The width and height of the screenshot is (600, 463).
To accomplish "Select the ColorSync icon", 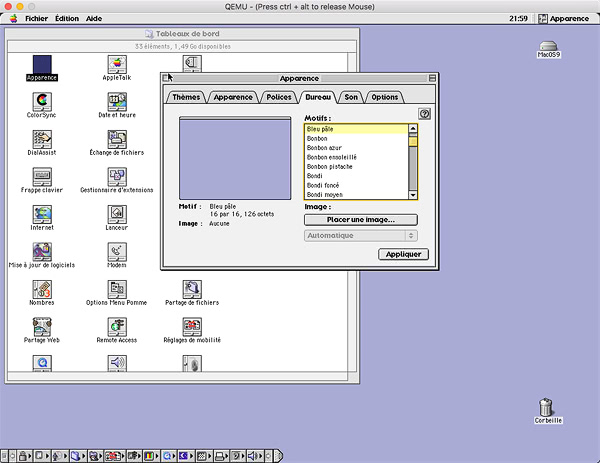I will (42, 105).
